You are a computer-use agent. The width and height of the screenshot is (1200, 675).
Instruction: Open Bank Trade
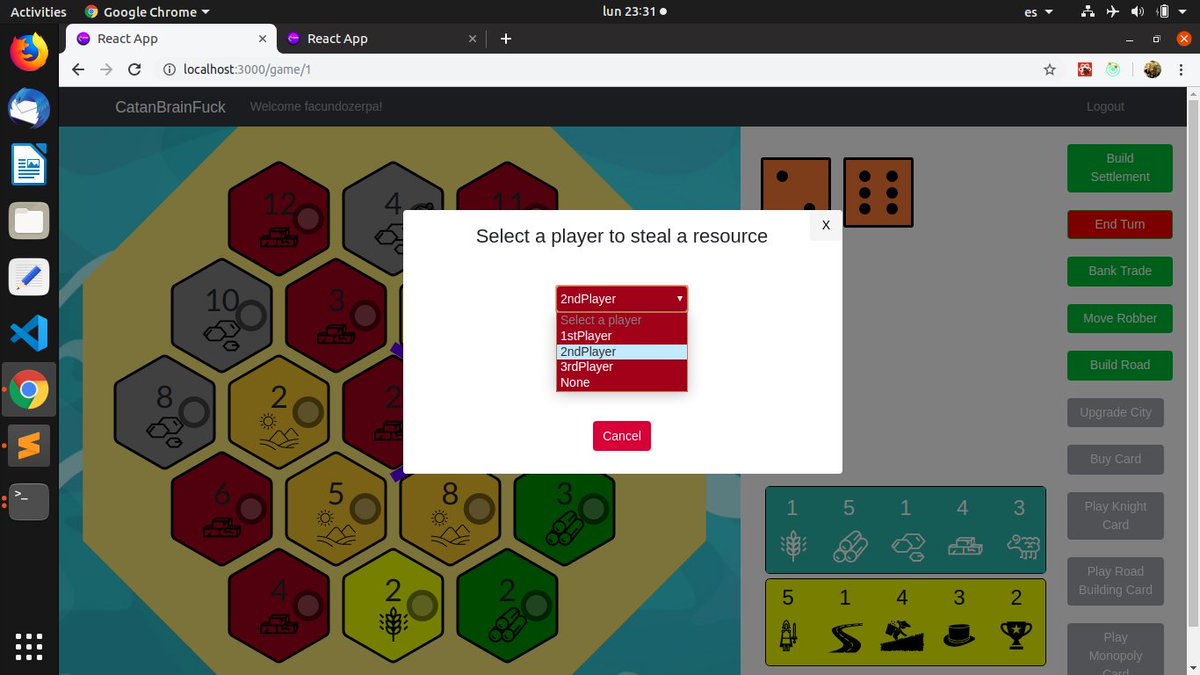click(1120, 271)
